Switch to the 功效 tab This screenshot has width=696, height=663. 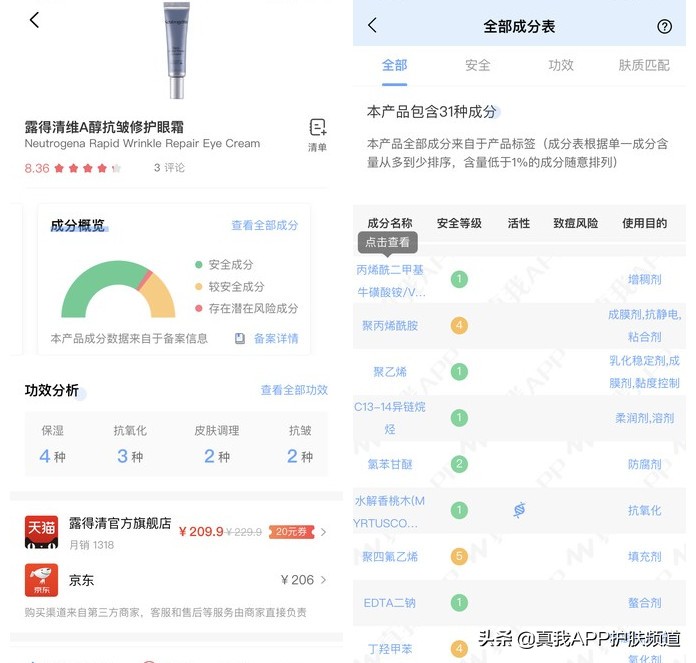(561, 66)
